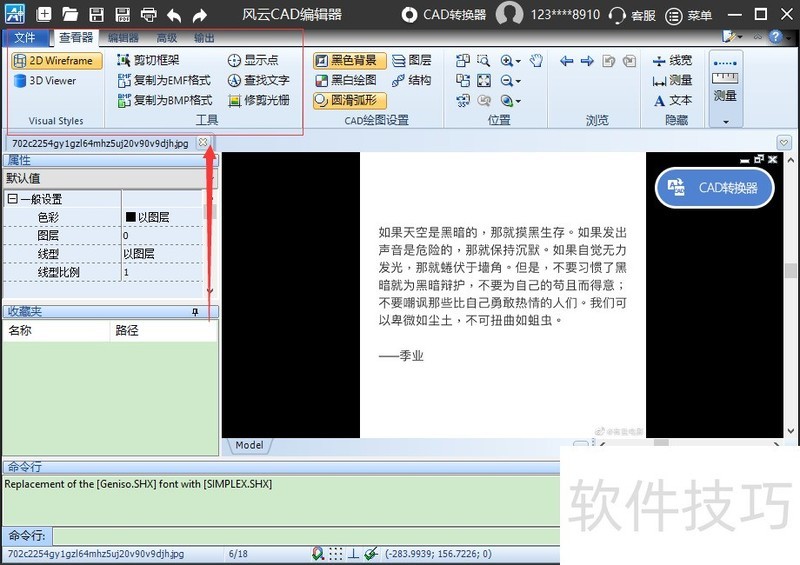This screenshot has width=800, height=565.
Task: Toggle 黑色背景 black background mode
Action: click(347, 61)
